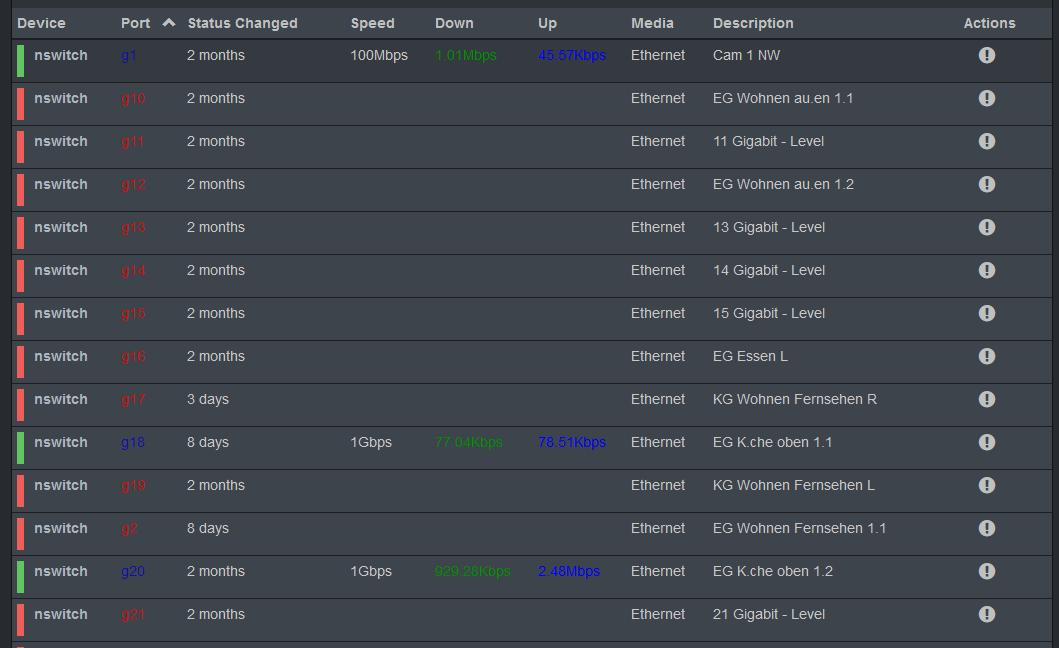Click the Down rate value 1.01Mbps for g1
Image resolution: width=1059 pixels, height=648 pixels.
click(465, 55)
